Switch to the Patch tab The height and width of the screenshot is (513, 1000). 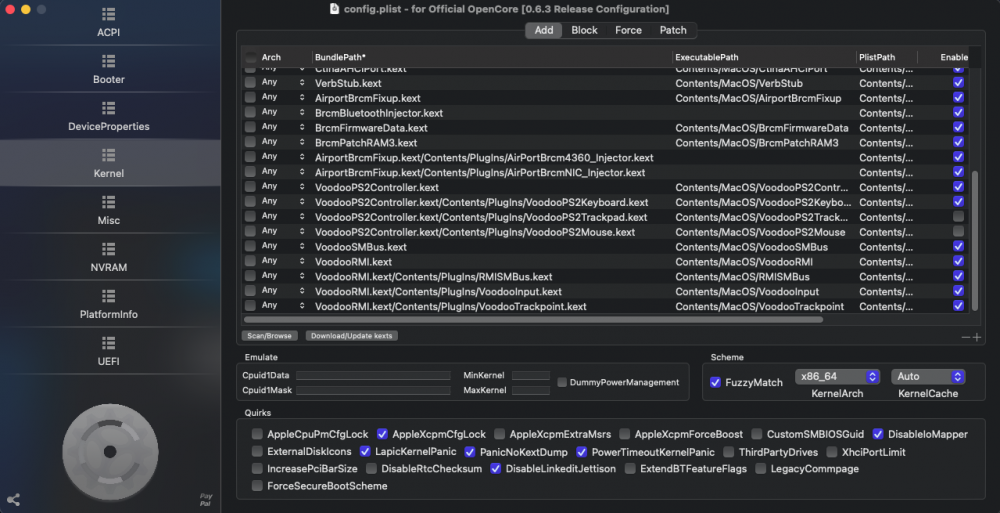coord(673,30)
